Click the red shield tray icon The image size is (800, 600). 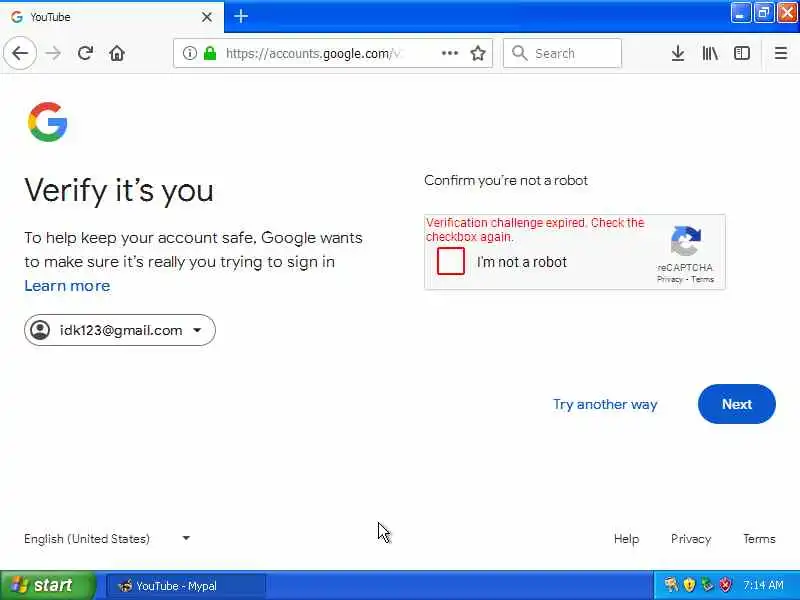pyautogui.click(x=725, y=585)
